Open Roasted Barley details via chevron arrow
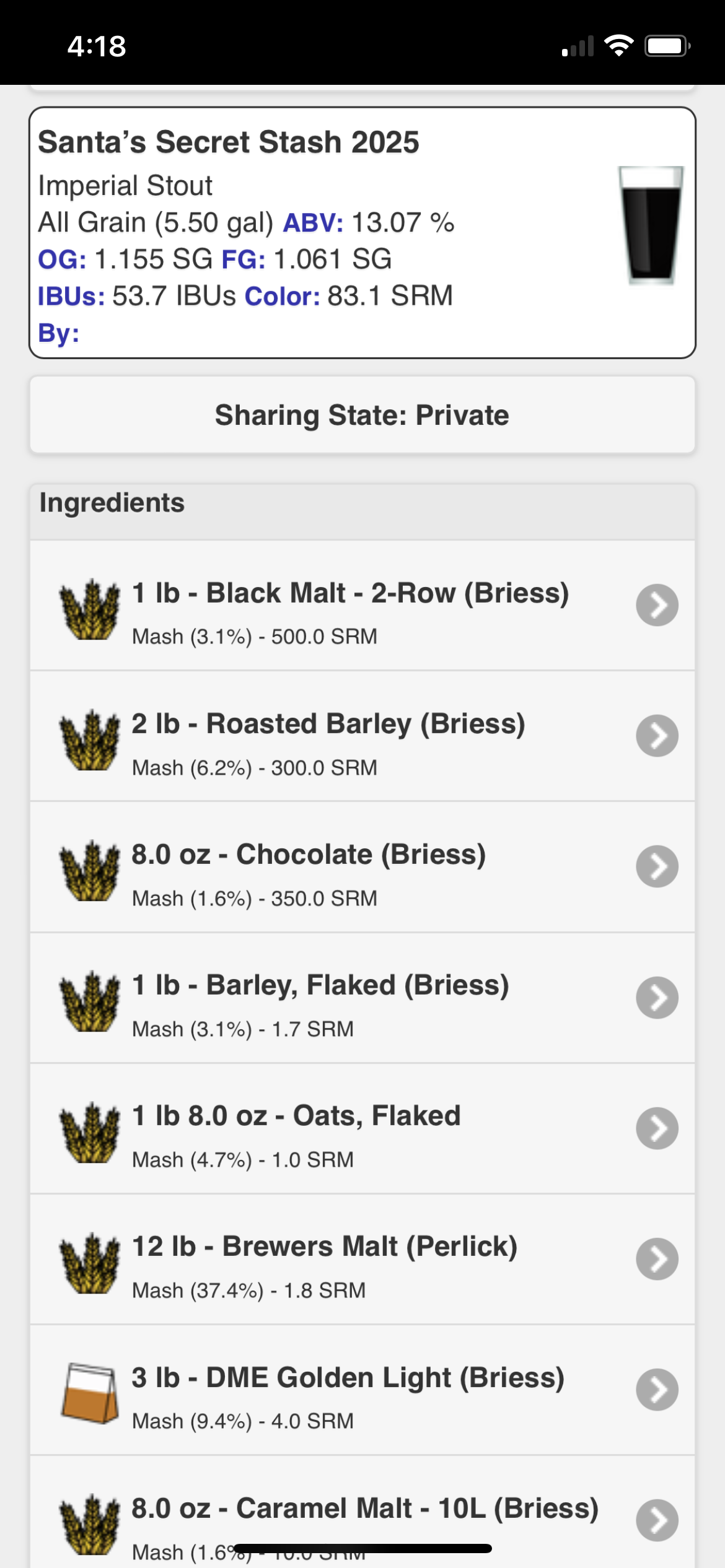This screenshot has width=725, height=1568. click(x=657, y=736)
